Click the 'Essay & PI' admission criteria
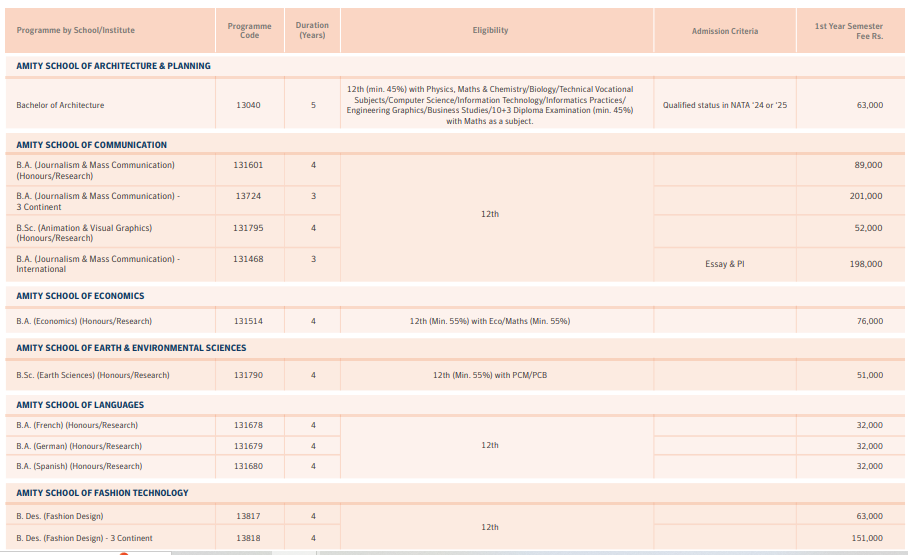The width and height of the screenshot is (908, 555). click(724, 264)
